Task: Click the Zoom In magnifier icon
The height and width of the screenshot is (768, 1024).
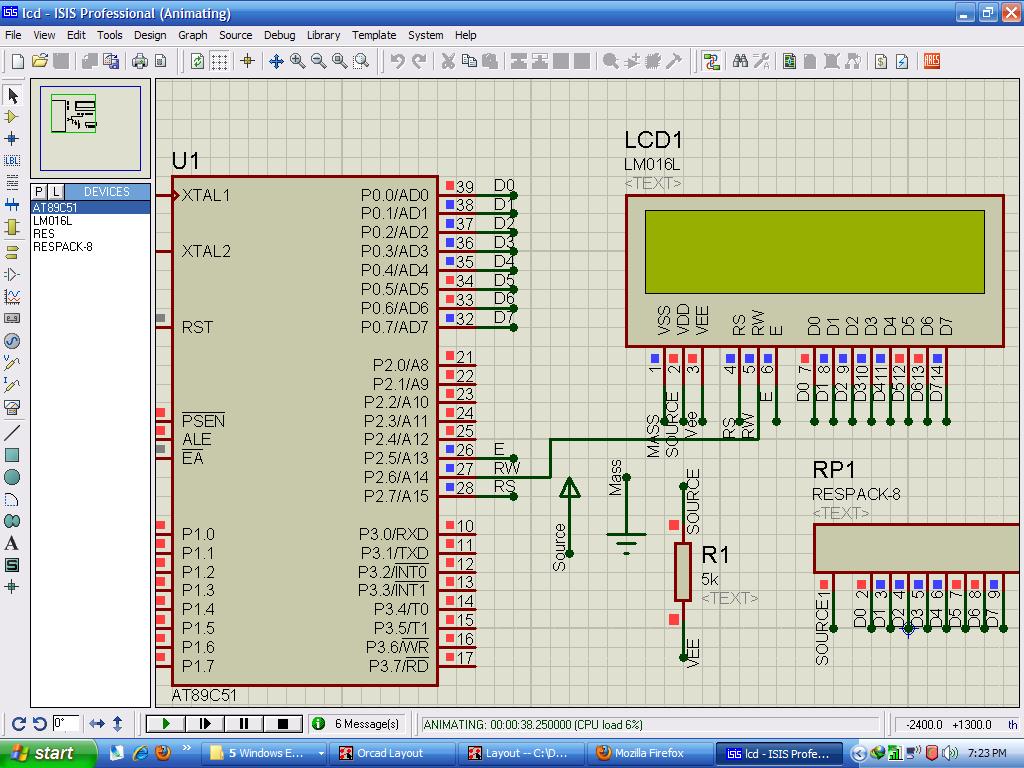Action: point(298,61)
